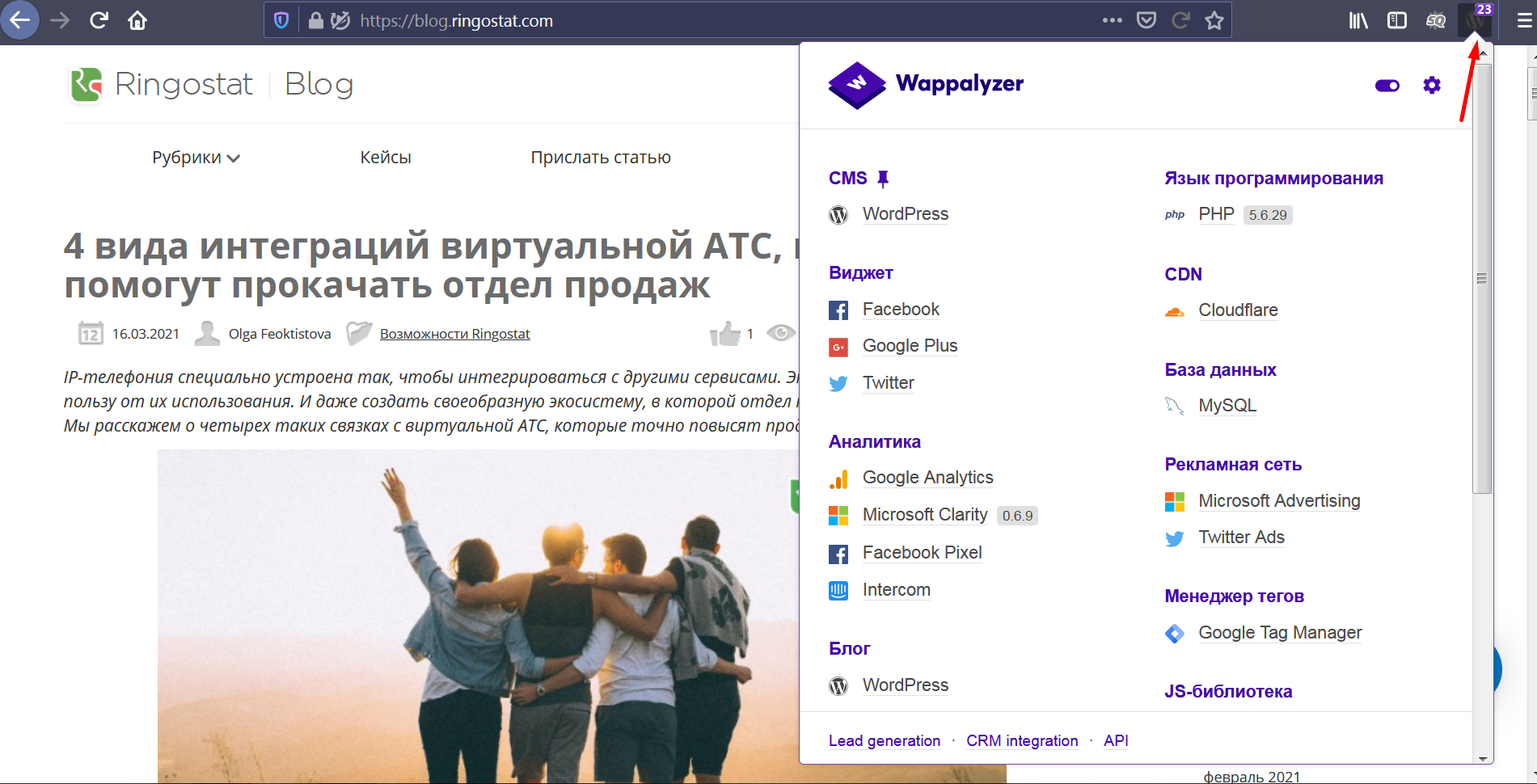This screenshot has width=1537, height=784.
Task: Click the MySQL dolphin icon
Action: (x=1173, y=405)
